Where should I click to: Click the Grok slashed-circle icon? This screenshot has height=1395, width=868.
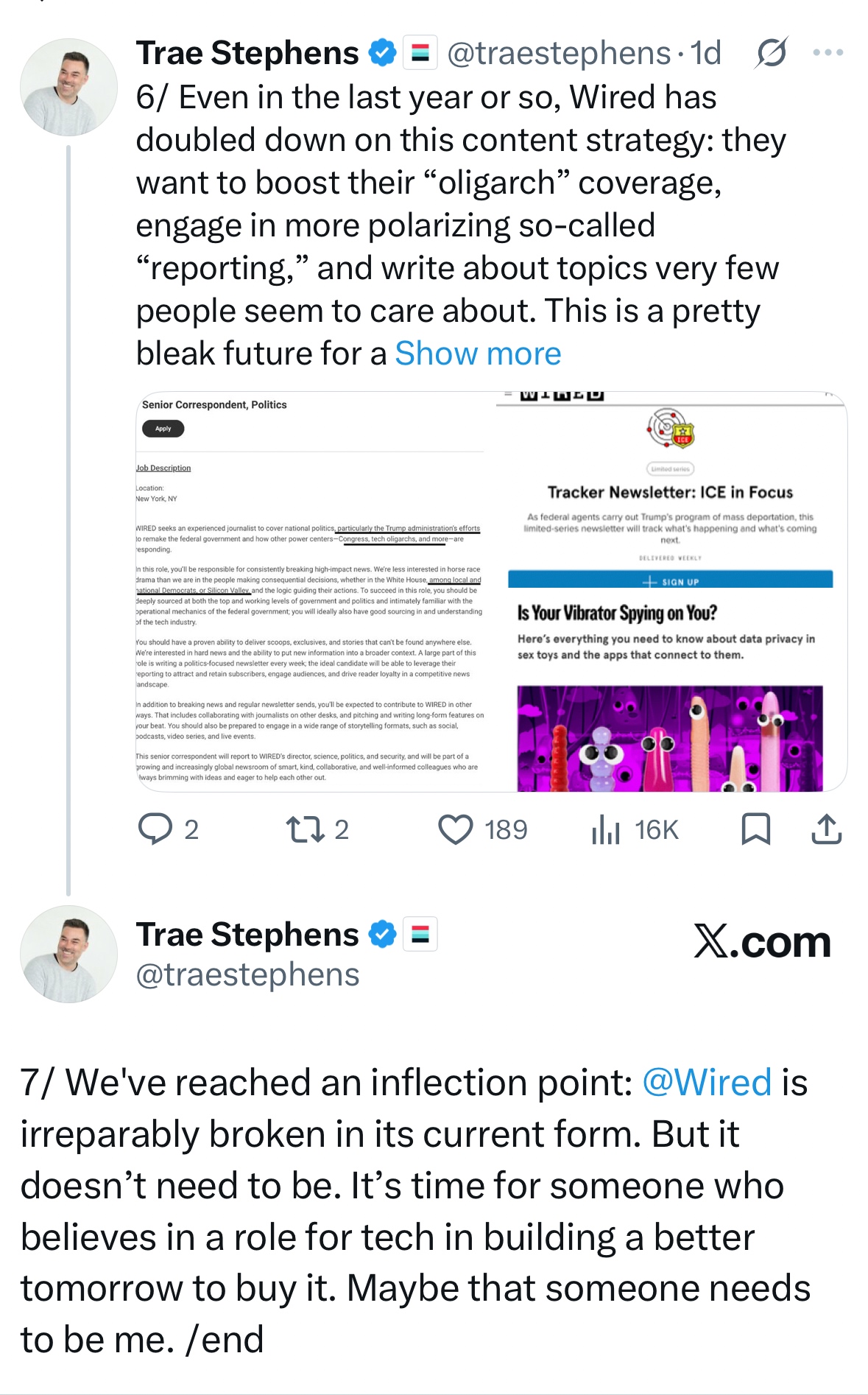[771, 53]
